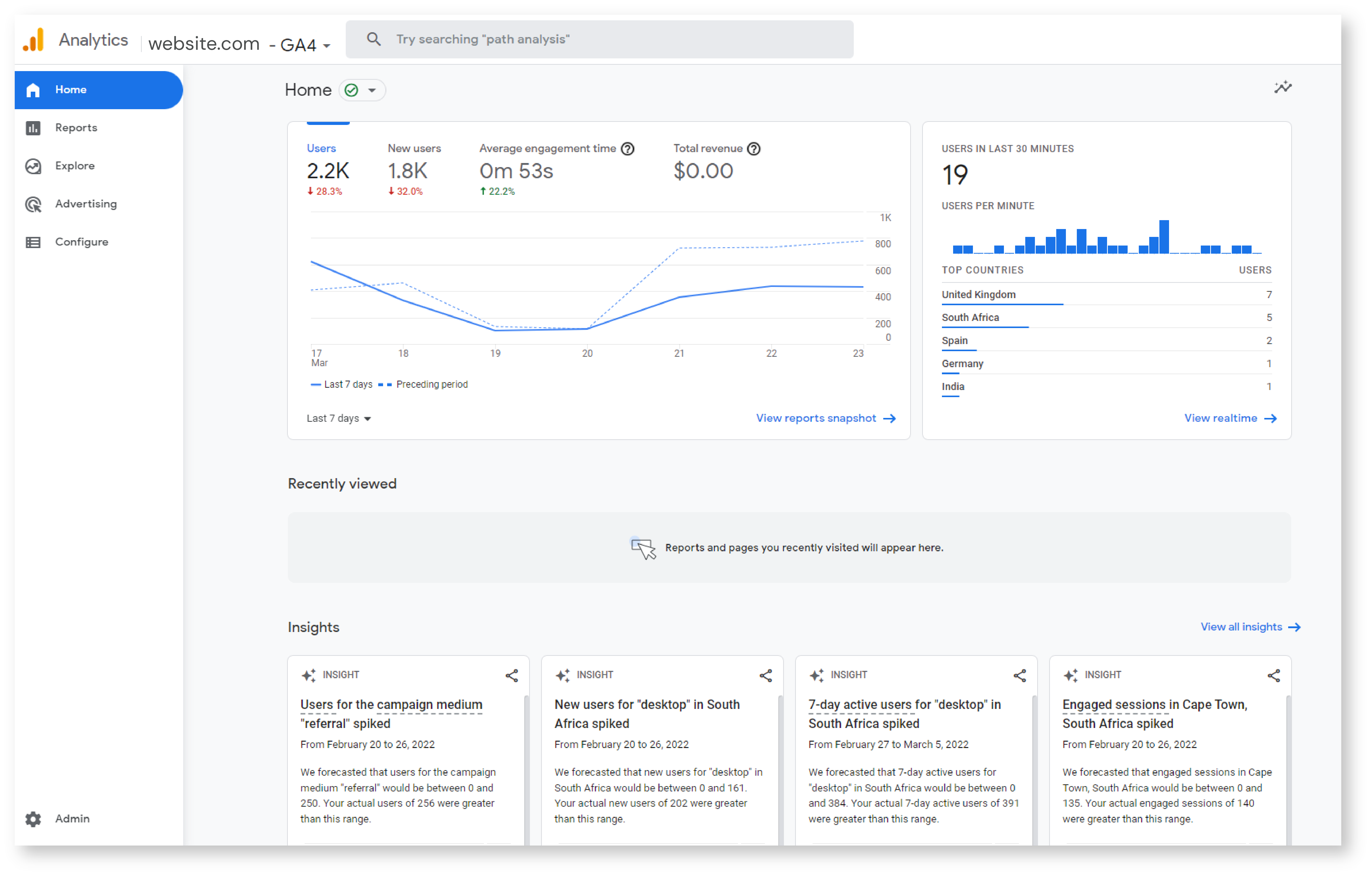Click sparkle icon on 7-day active insight card
This screenshot has width=1372, height=876.
(816, 675)
